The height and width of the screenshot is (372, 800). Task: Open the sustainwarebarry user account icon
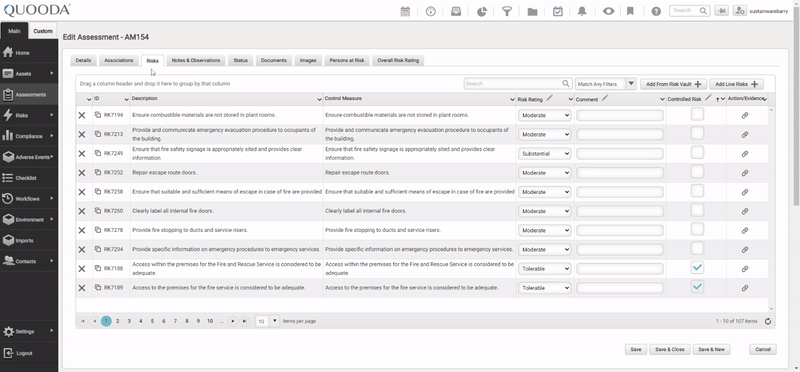(740, 11)
